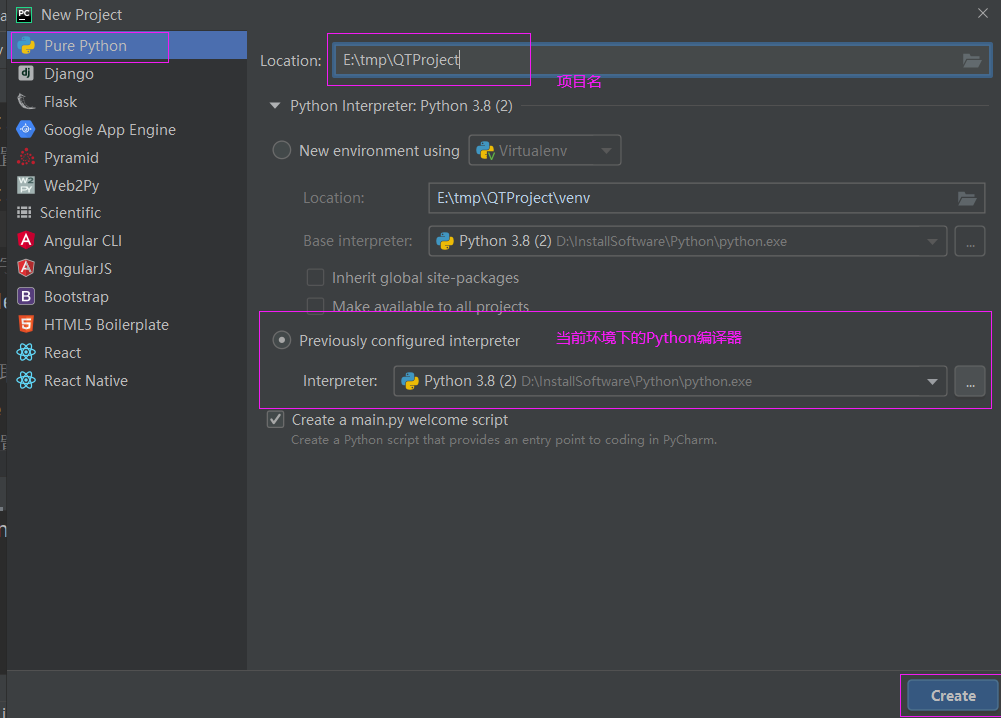Click the Web2Py icon
This screenshot has width=1001, height=718.
point(26,185)
